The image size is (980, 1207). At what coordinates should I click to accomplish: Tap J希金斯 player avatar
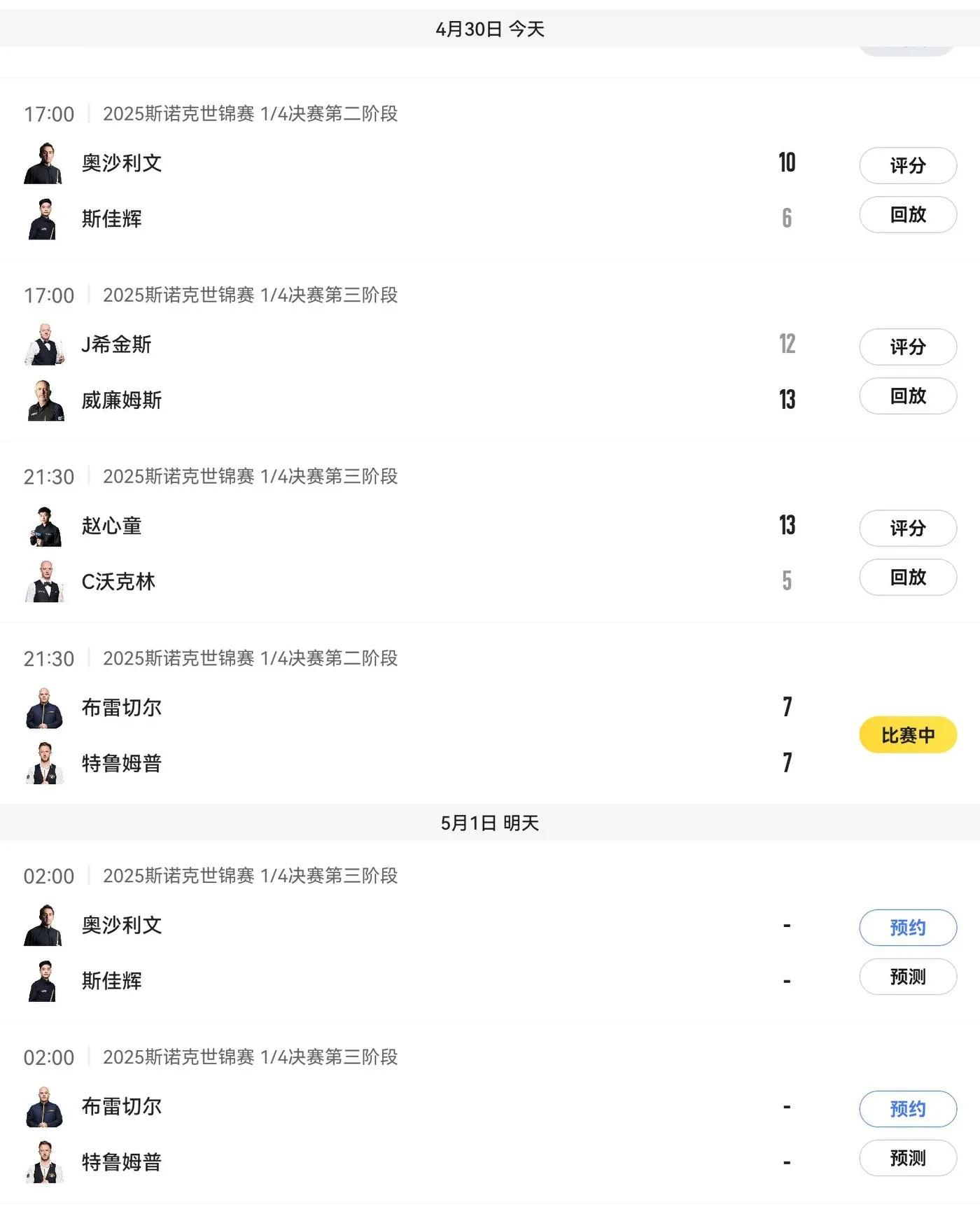click(44, 344)
